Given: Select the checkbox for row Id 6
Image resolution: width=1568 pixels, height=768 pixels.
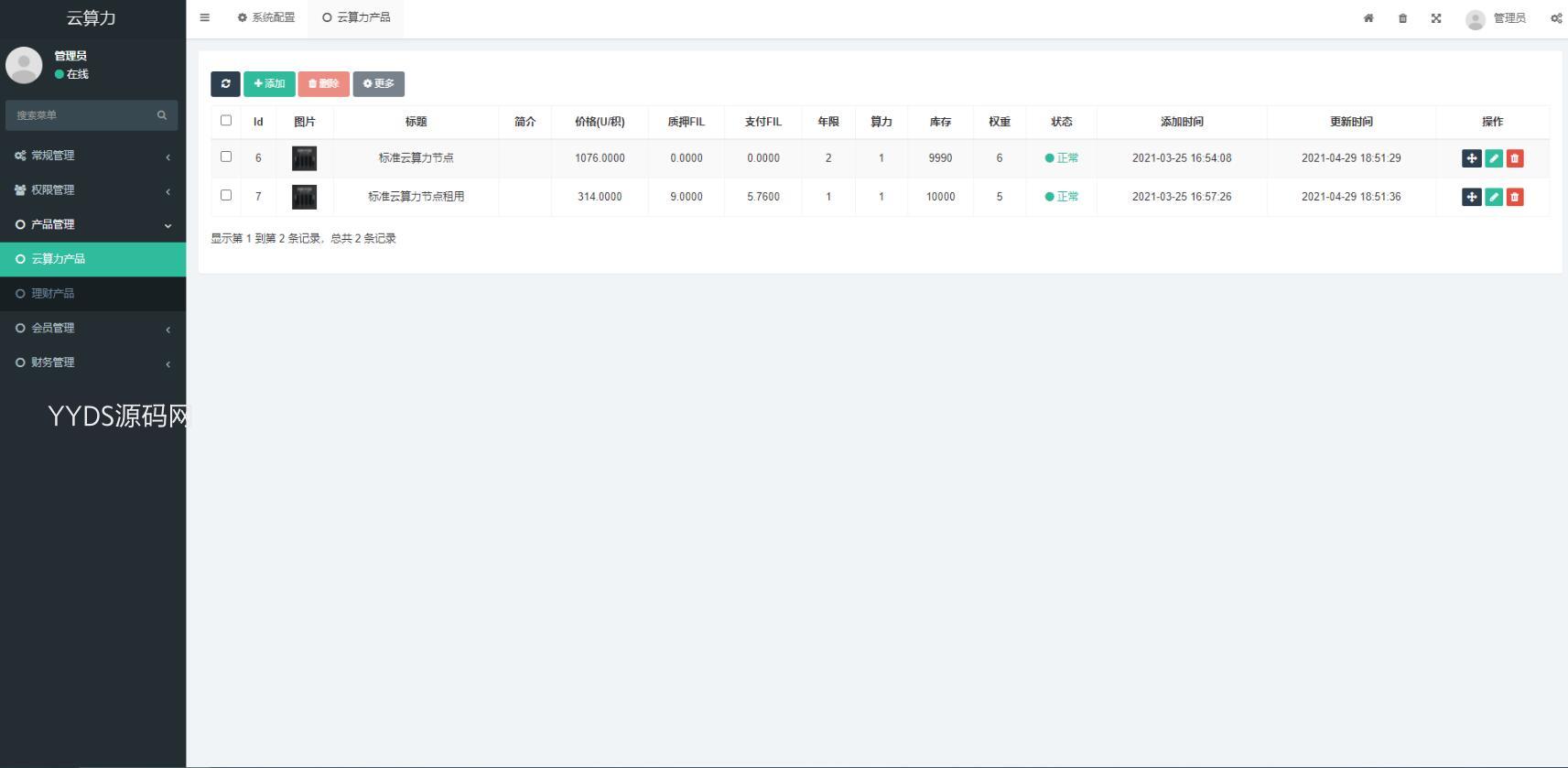Looking at the screenshot, I should click(x=226, y=157).
